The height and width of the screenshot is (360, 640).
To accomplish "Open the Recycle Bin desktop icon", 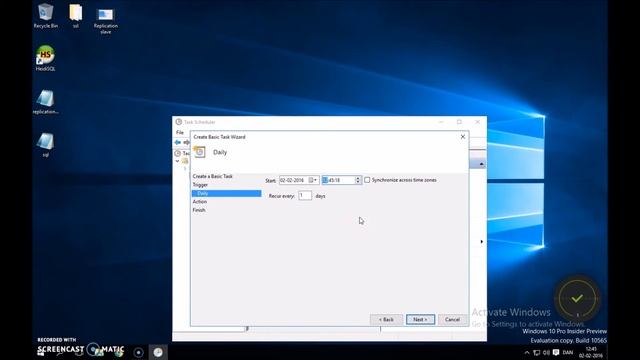I will coord(45,16).
